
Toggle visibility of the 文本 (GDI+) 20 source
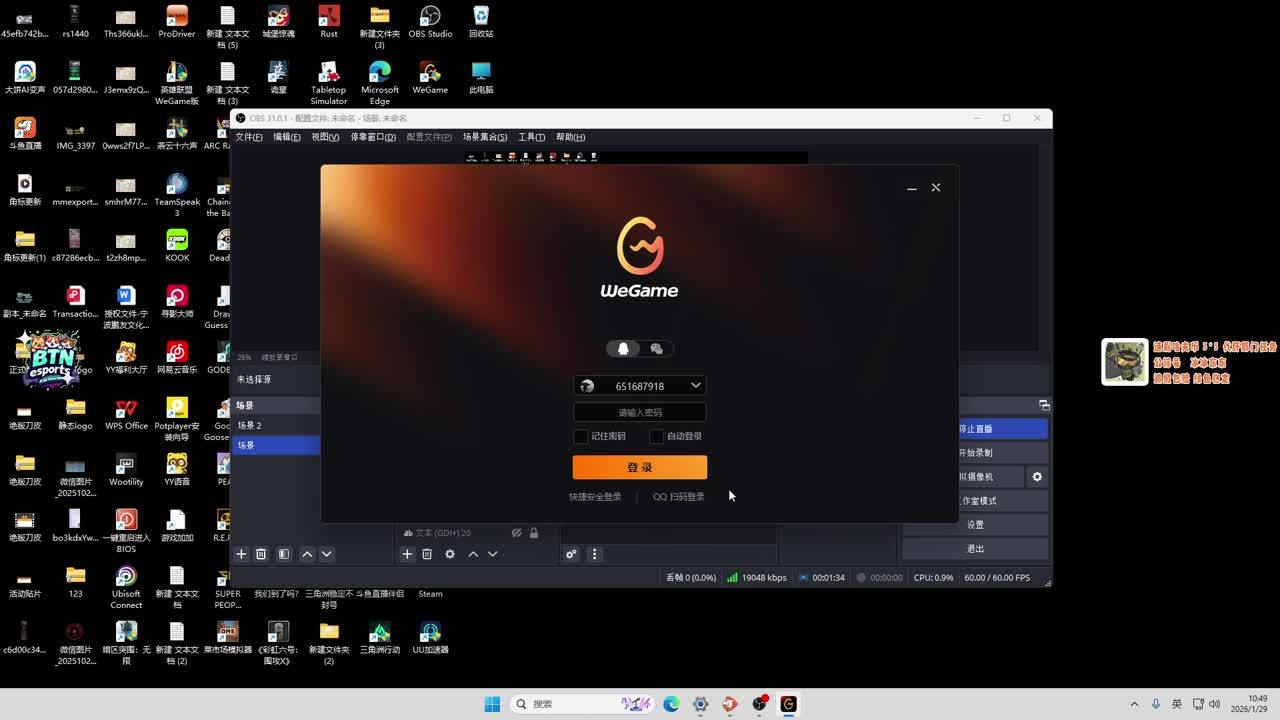[x=517, y=533]
